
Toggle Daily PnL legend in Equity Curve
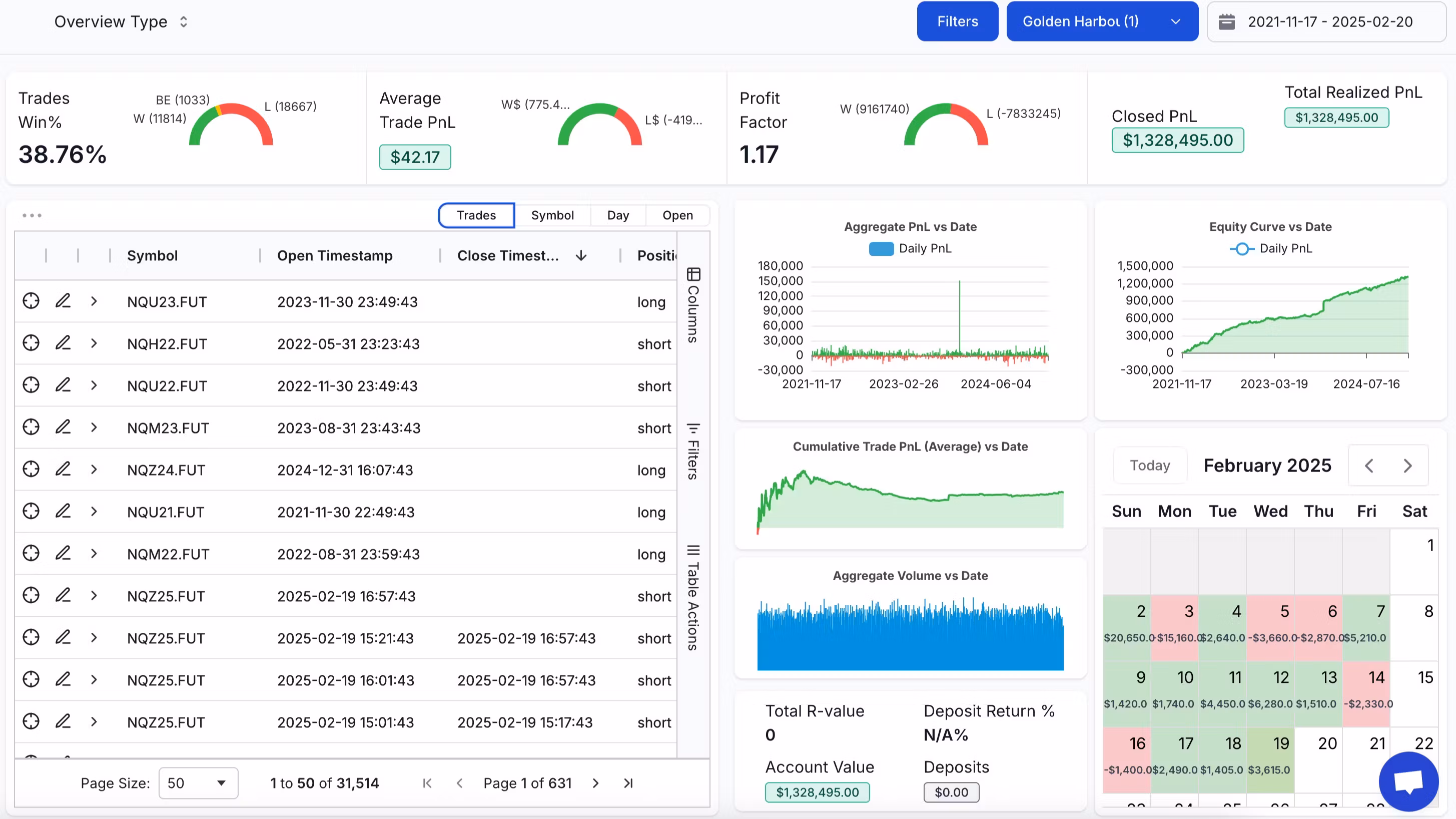[x=1270, y=248]
